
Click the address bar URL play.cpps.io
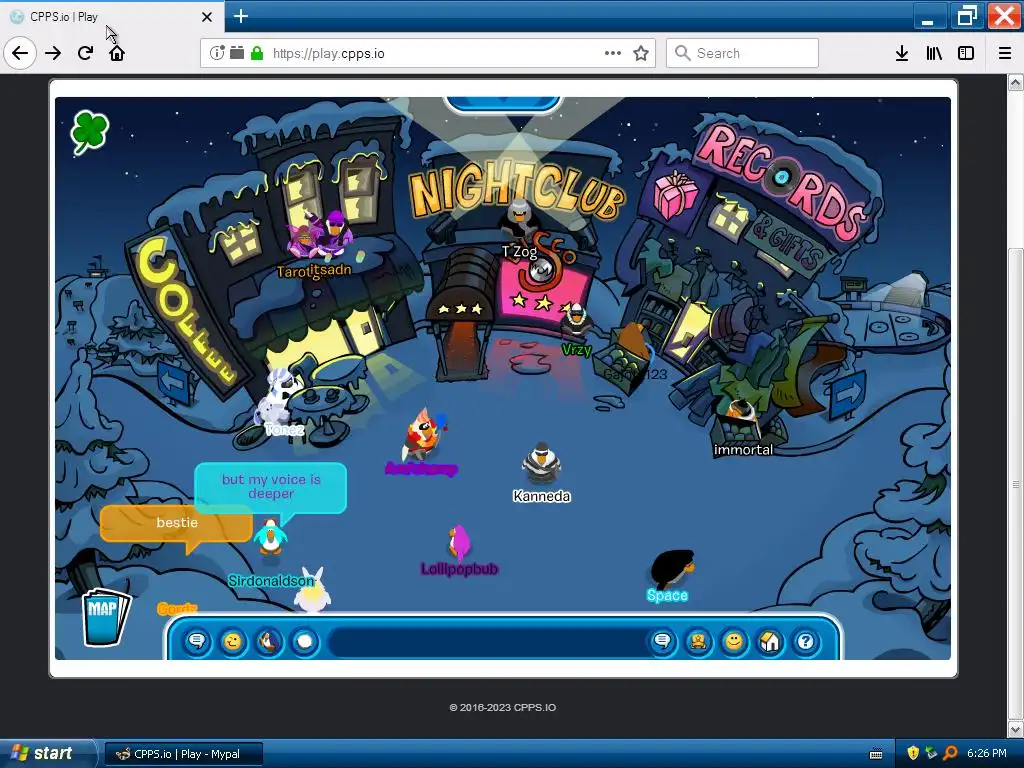coord(328,54)
